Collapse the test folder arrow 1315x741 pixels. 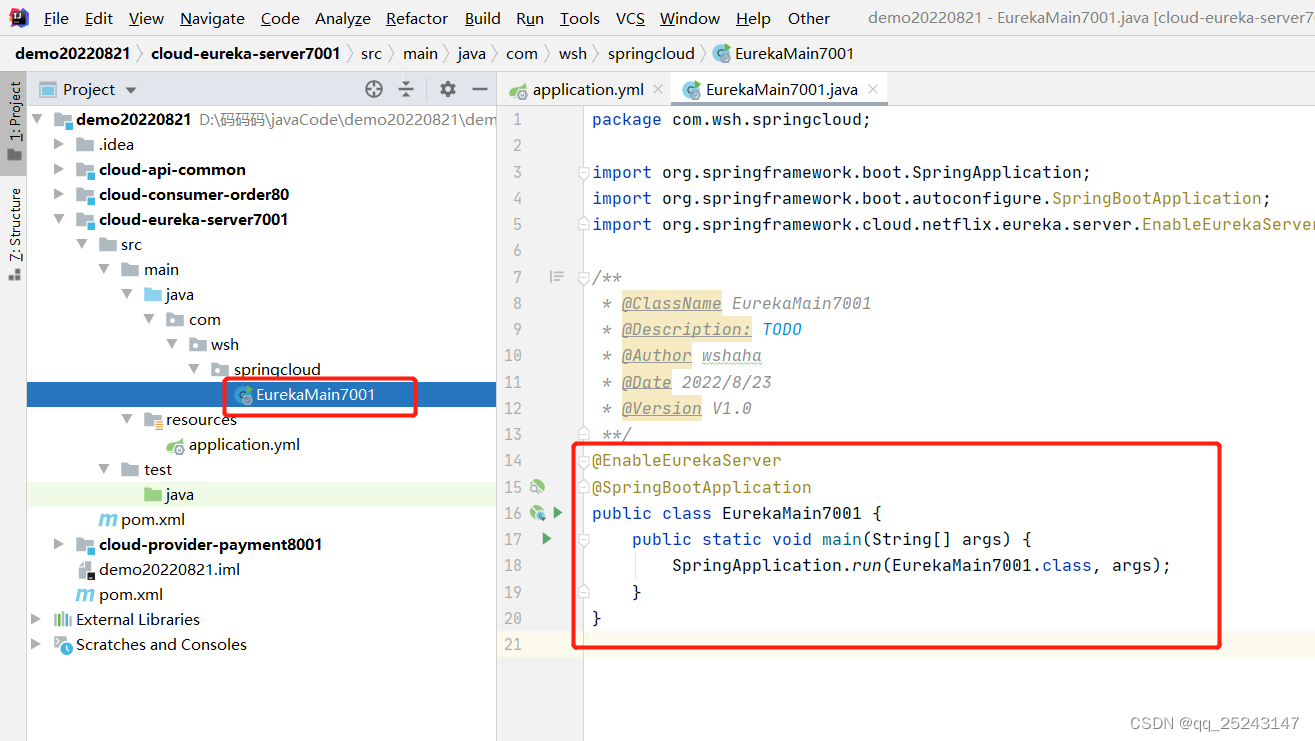[105, 469]
